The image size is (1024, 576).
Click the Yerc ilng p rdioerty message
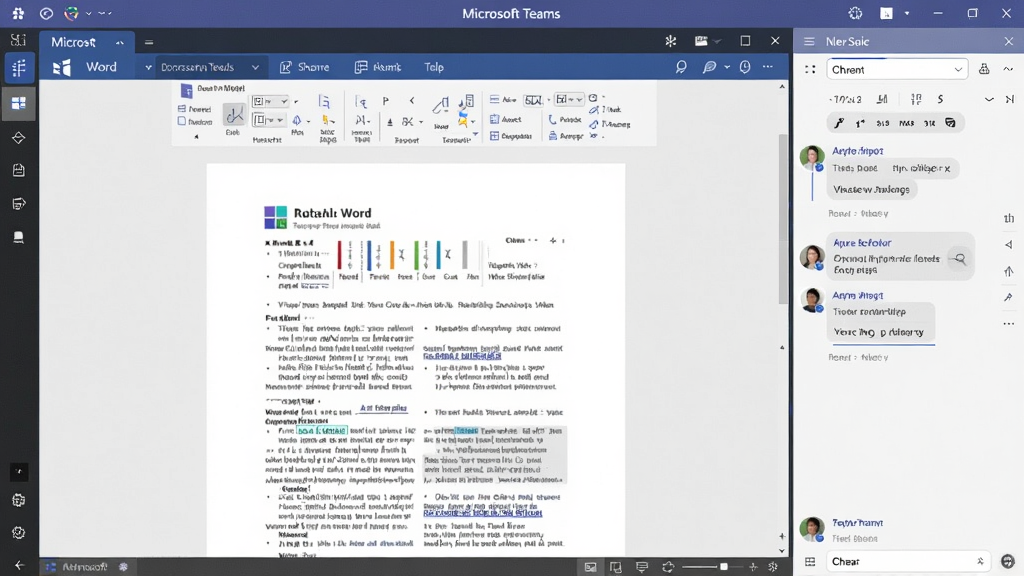(x=878, y=332)
